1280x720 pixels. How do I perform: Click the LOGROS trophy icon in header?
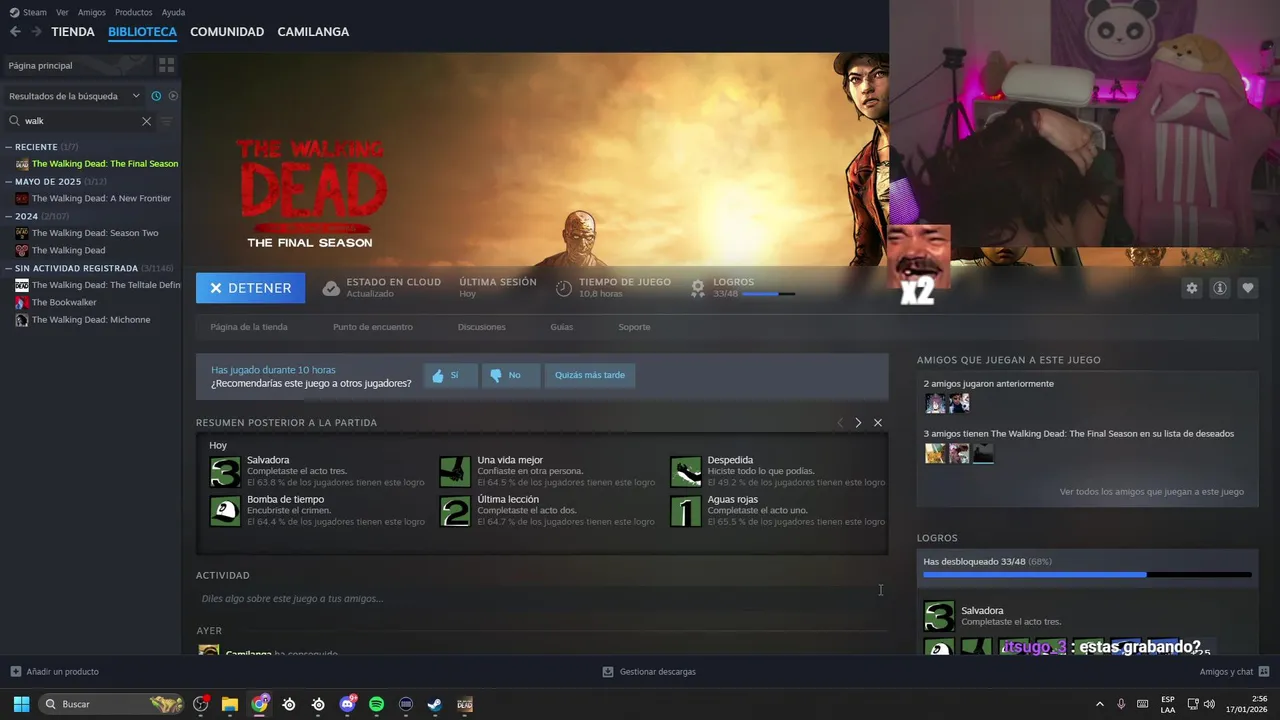698,288
